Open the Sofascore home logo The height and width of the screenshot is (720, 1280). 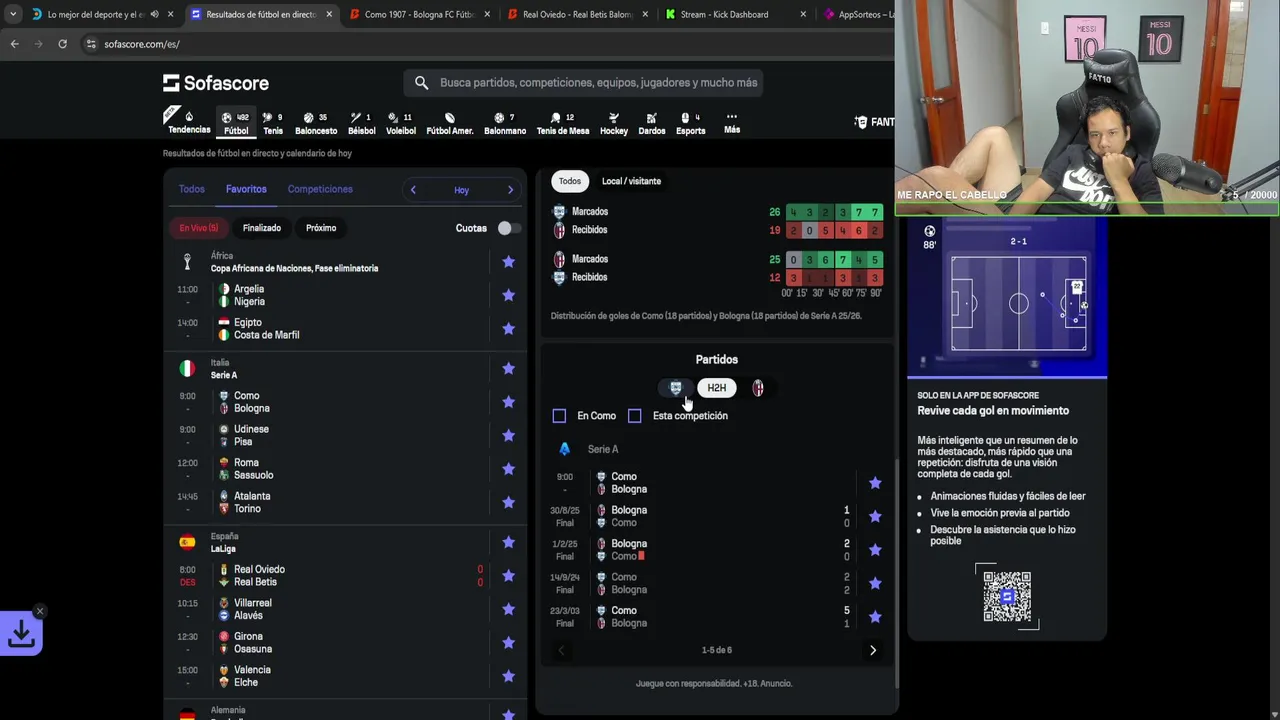click(x=216, y=83)
